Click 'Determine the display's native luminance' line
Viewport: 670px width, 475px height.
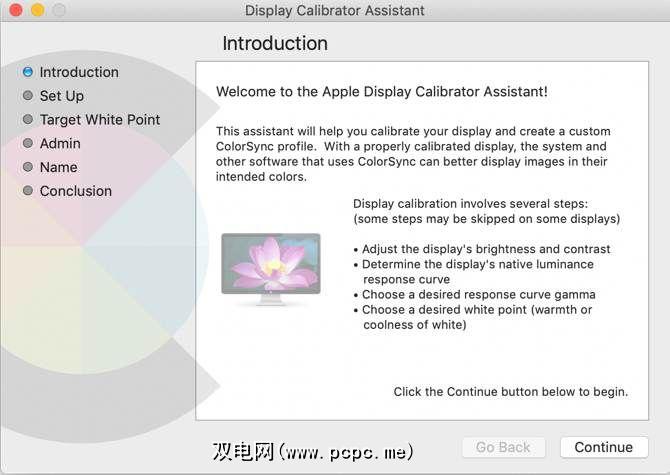click(x=473, y=264)
